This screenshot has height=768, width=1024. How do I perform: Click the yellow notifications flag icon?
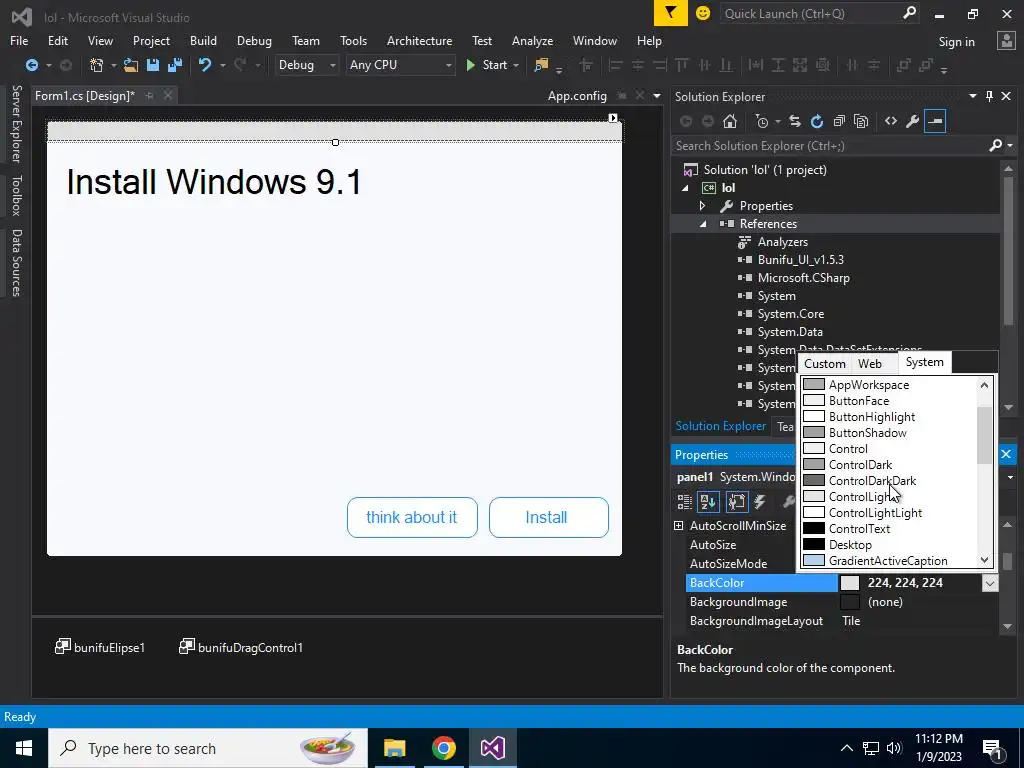click(671, 13)
